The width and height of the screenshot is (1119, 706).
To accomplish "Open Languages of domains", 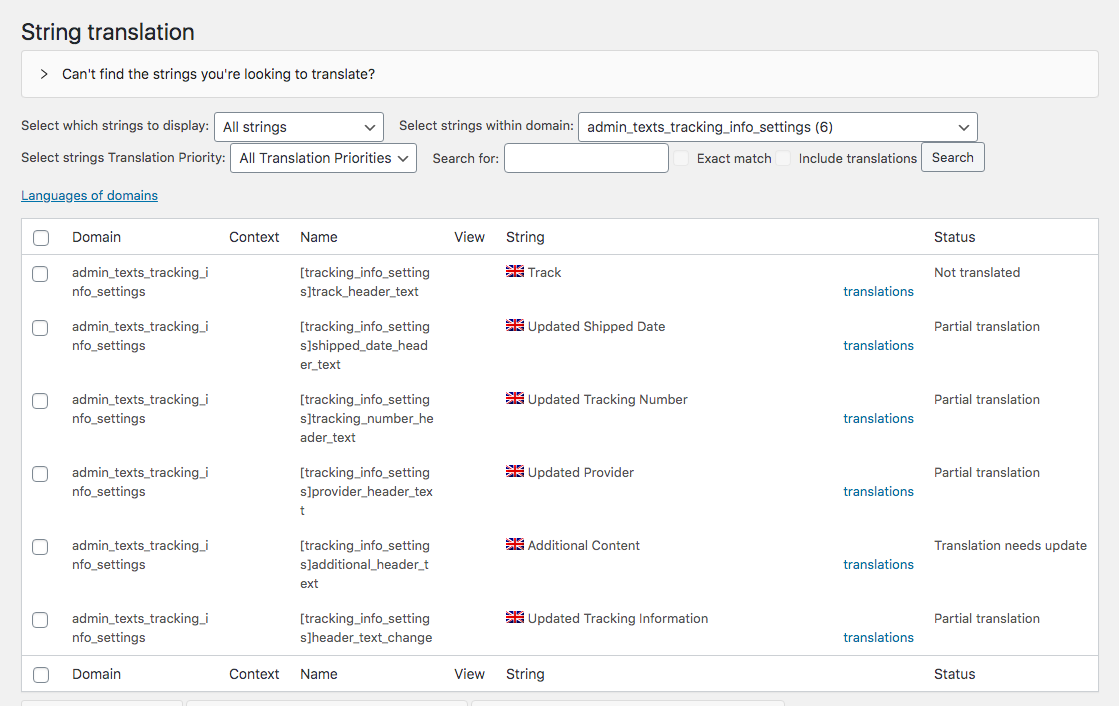I will [89, 195].
